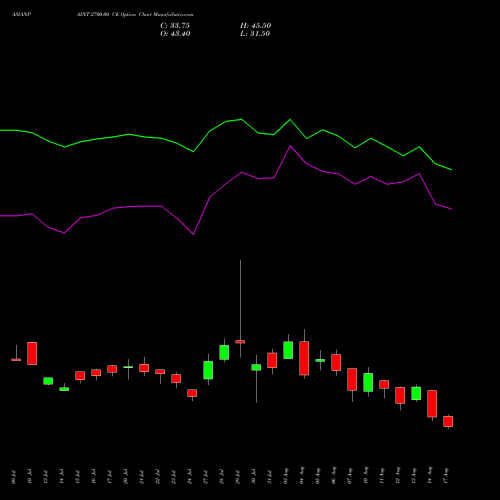Click the close value C: 33.75

175,26
